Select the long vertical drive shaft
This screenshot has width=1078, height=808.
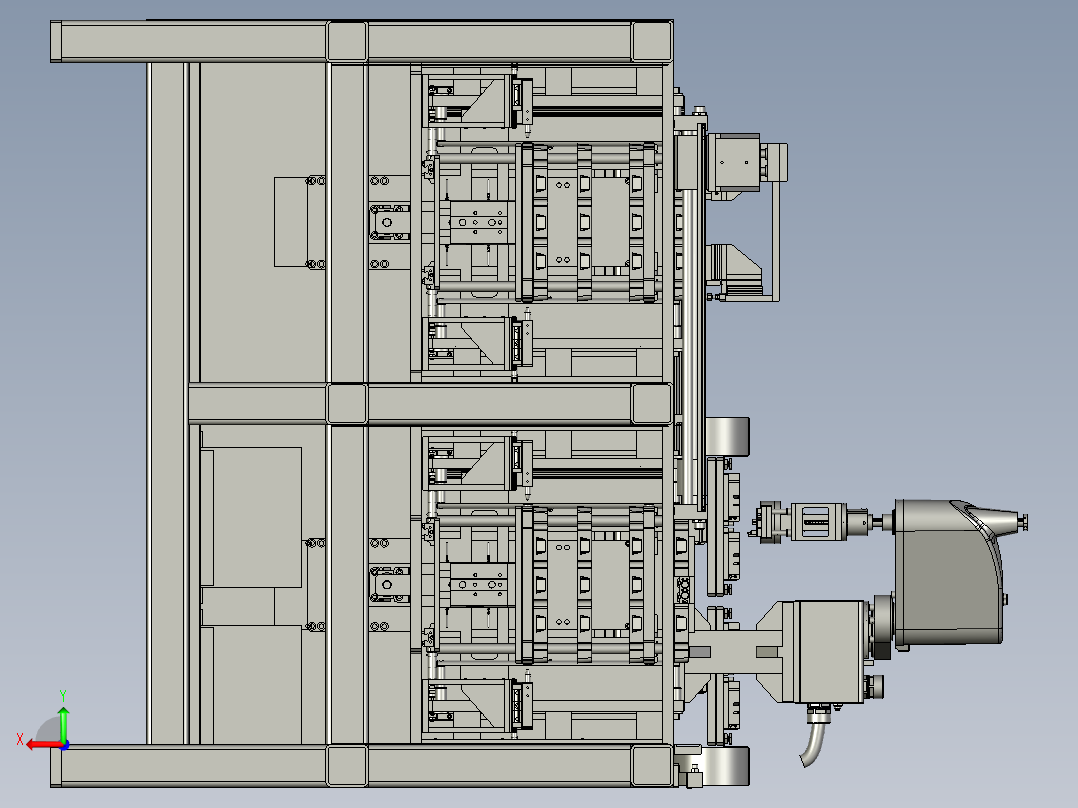(x=687, y=346)
